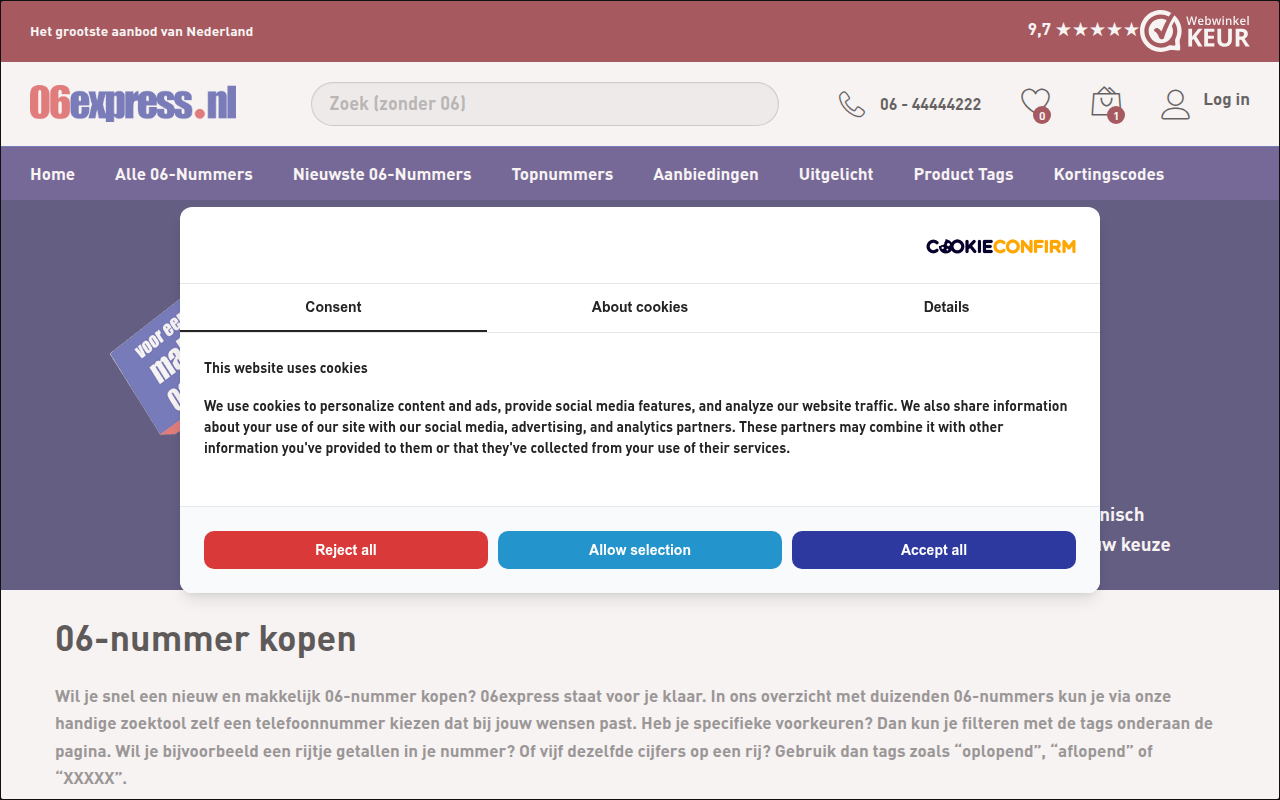Focus the Zoek (zonder 06) search field
The width and height of the screenshot is (1280, 800).
(x=545, y=104)
